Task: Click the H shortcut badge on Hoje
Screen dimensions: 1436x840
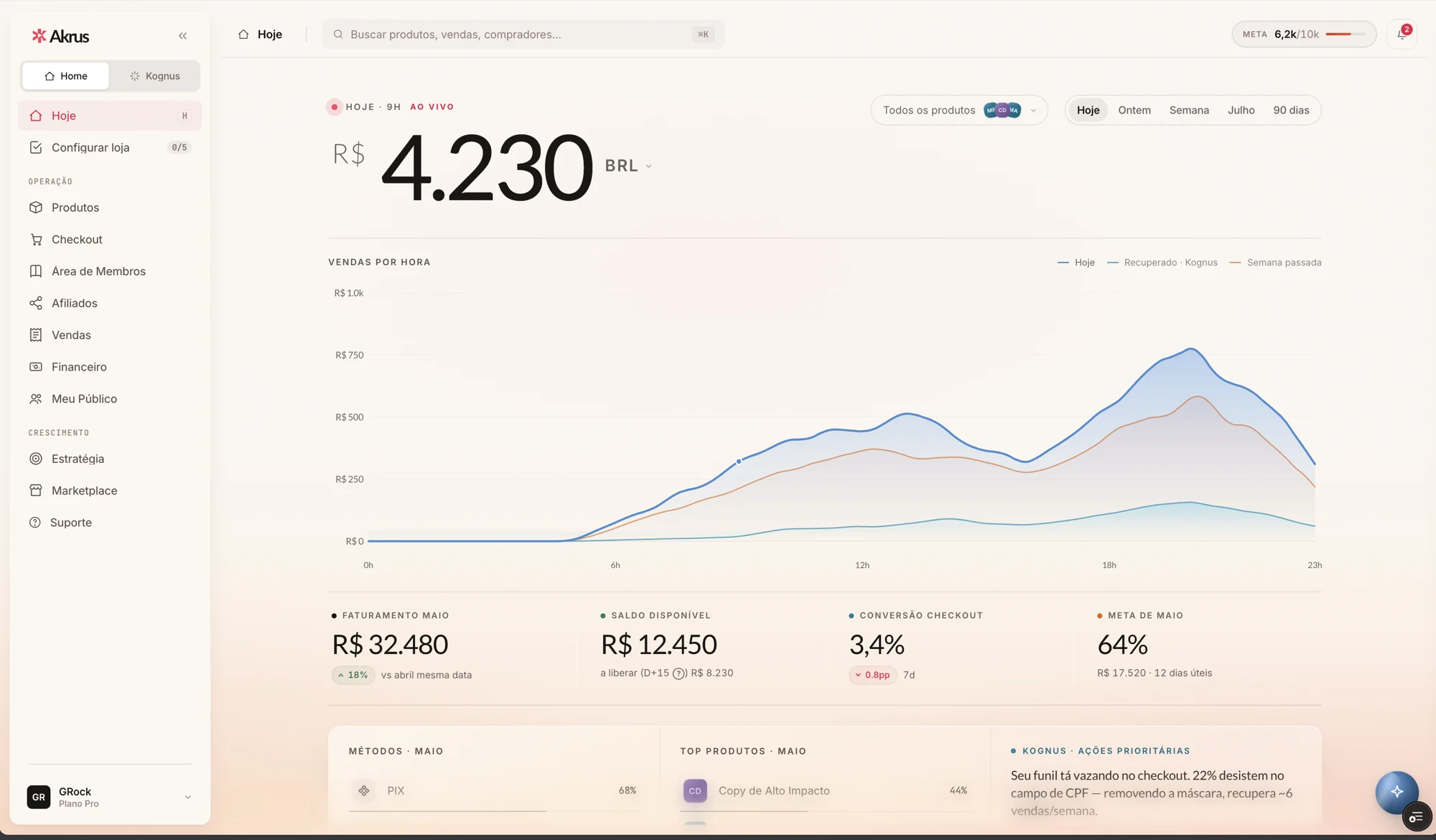Action: click(185, 116)
